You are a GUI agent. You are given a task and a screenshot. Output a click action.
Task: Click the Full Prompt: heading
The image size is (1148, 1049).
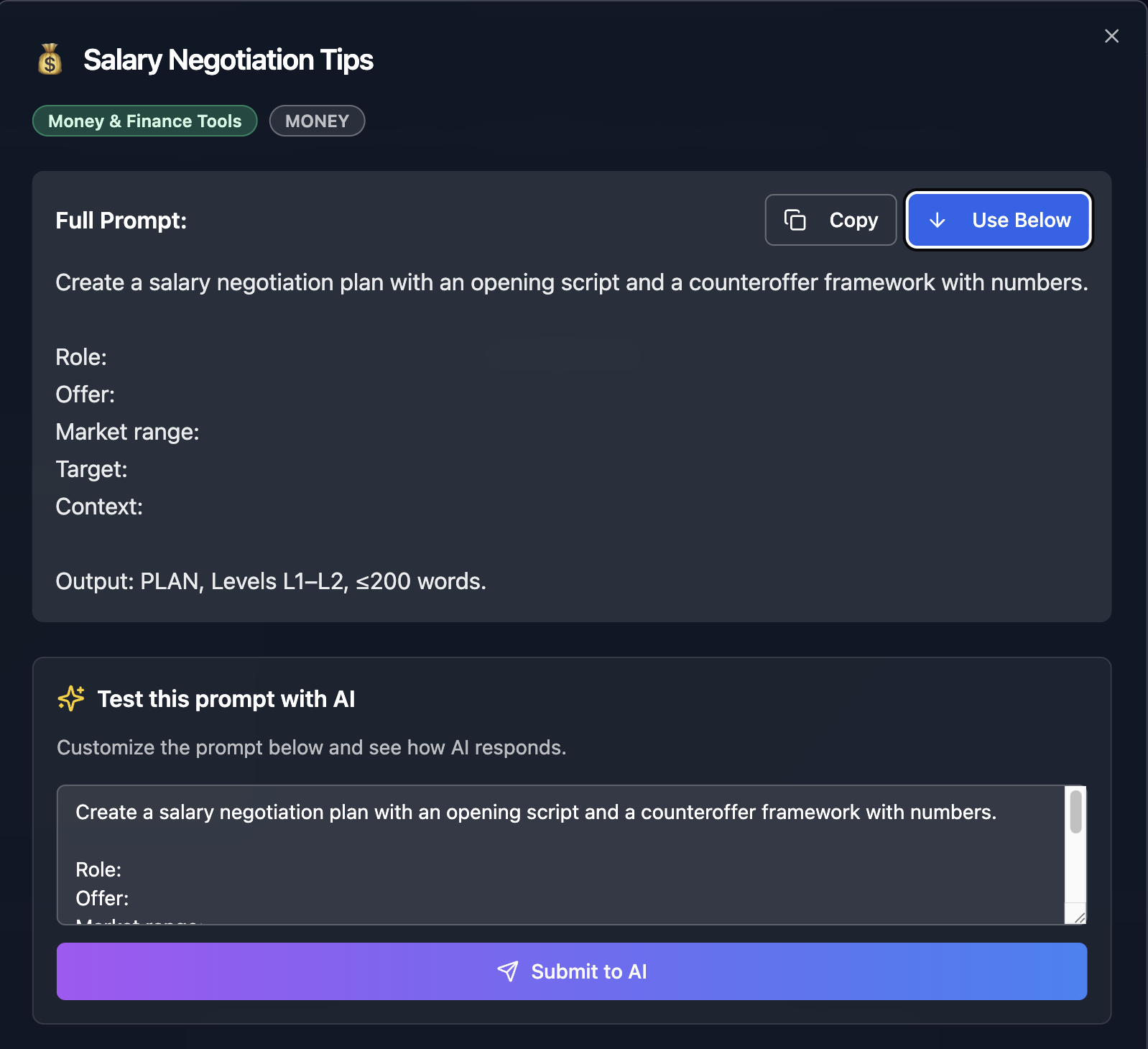point(121,220)
